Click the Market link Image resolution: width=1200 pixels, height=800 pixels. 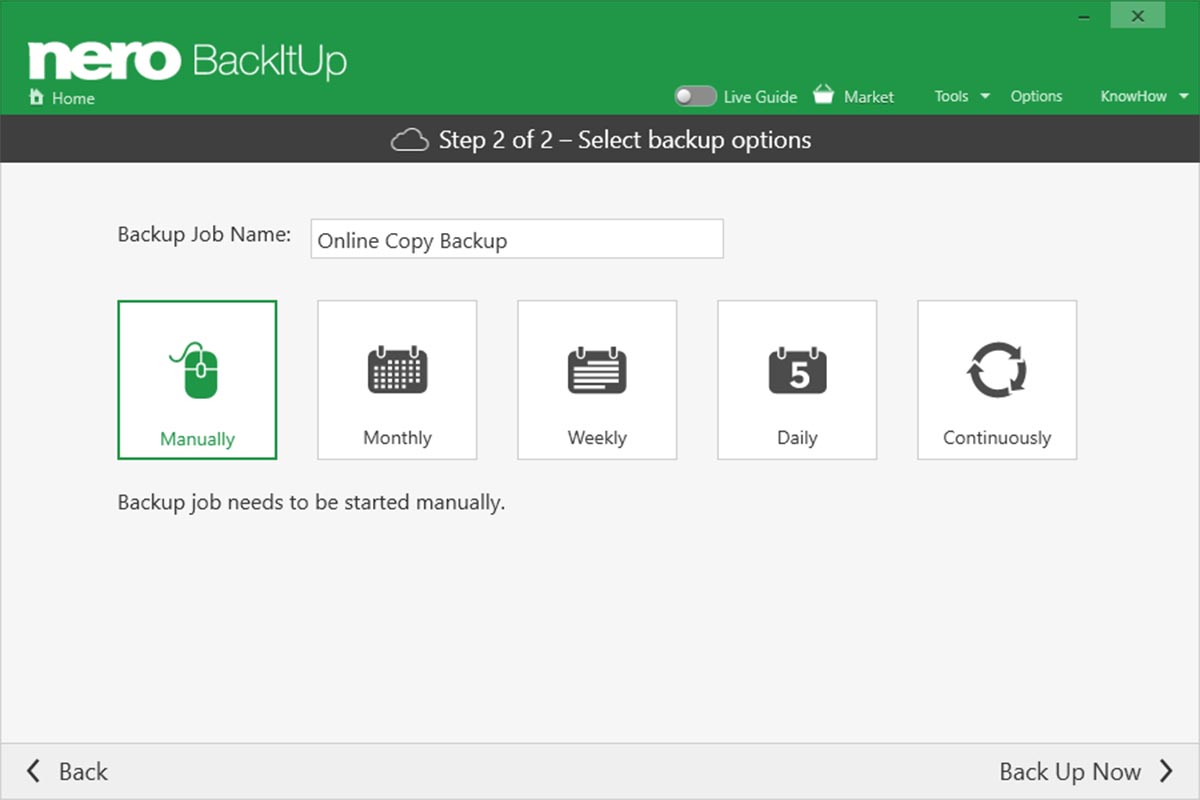click(869, 97)
